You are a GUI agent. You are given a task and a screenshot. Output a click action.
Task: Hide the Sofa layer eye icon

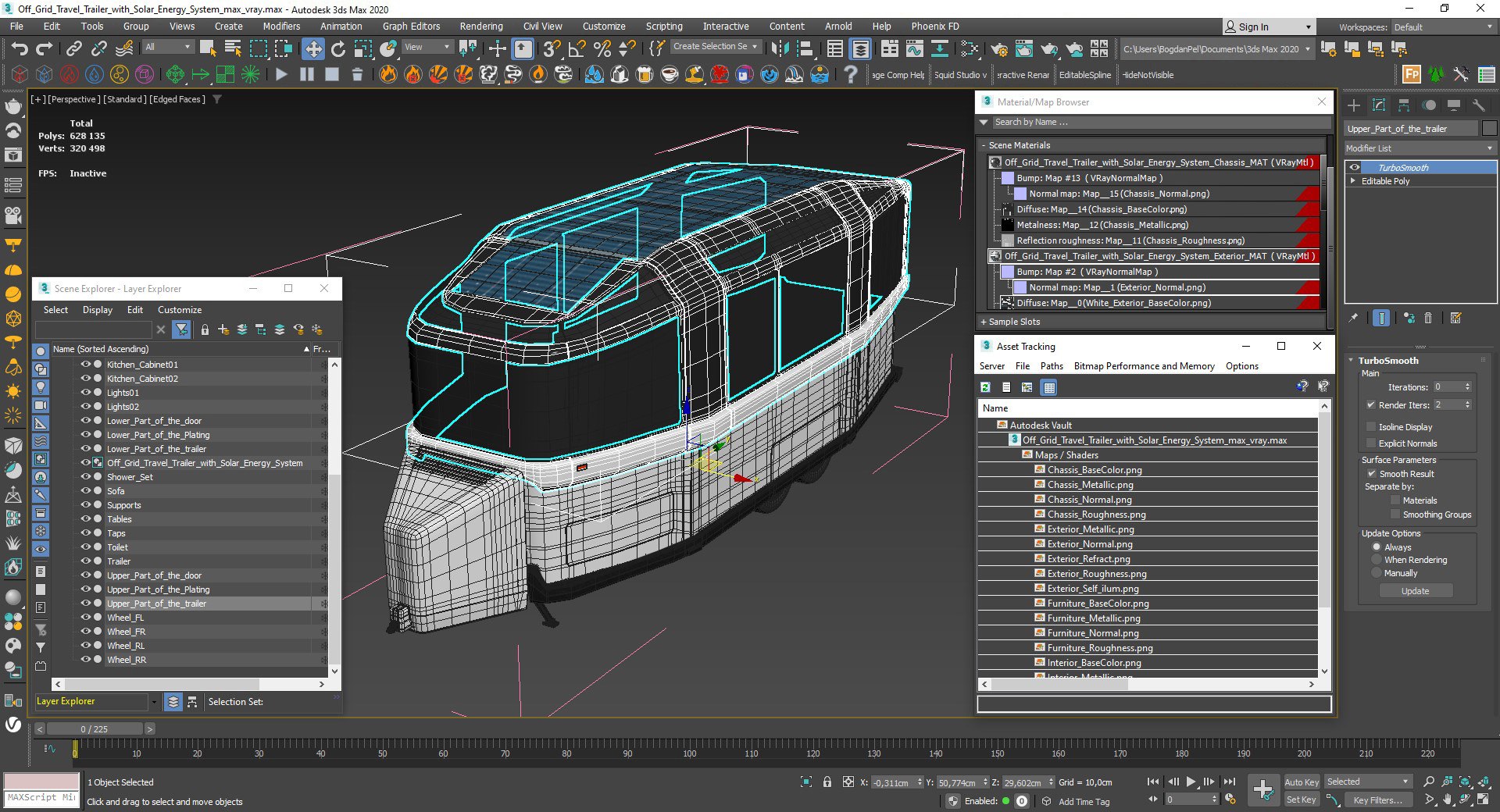click(x=86, y=491)
